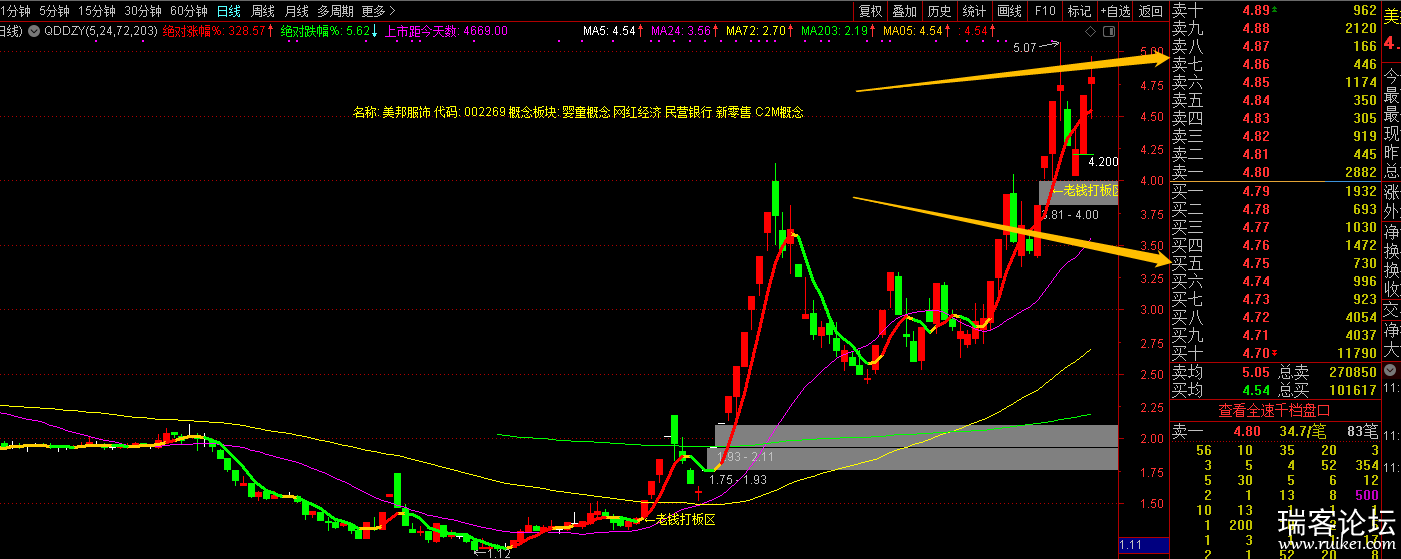Open F10 company information
The height and width of the screenshot is (559, 1401).
click(1045, 11)
